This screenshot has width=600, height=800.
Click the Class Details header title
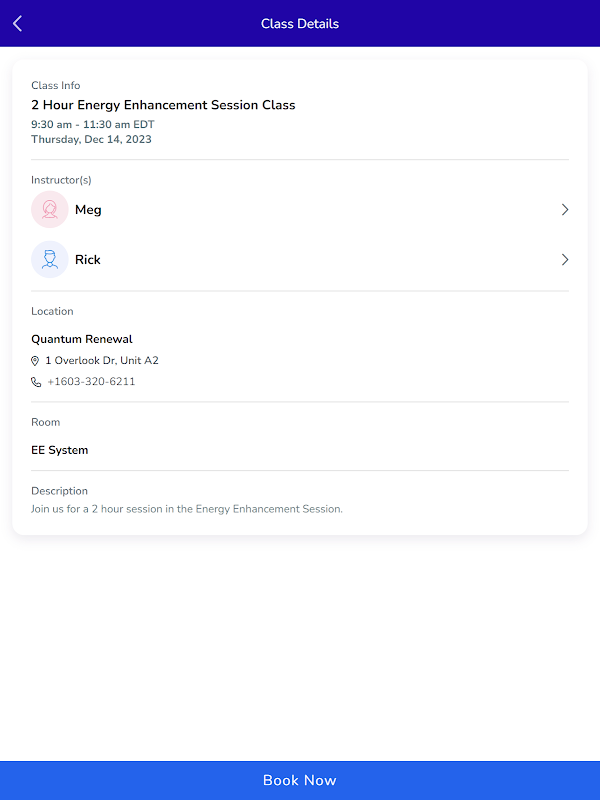[x=300, y=24]
